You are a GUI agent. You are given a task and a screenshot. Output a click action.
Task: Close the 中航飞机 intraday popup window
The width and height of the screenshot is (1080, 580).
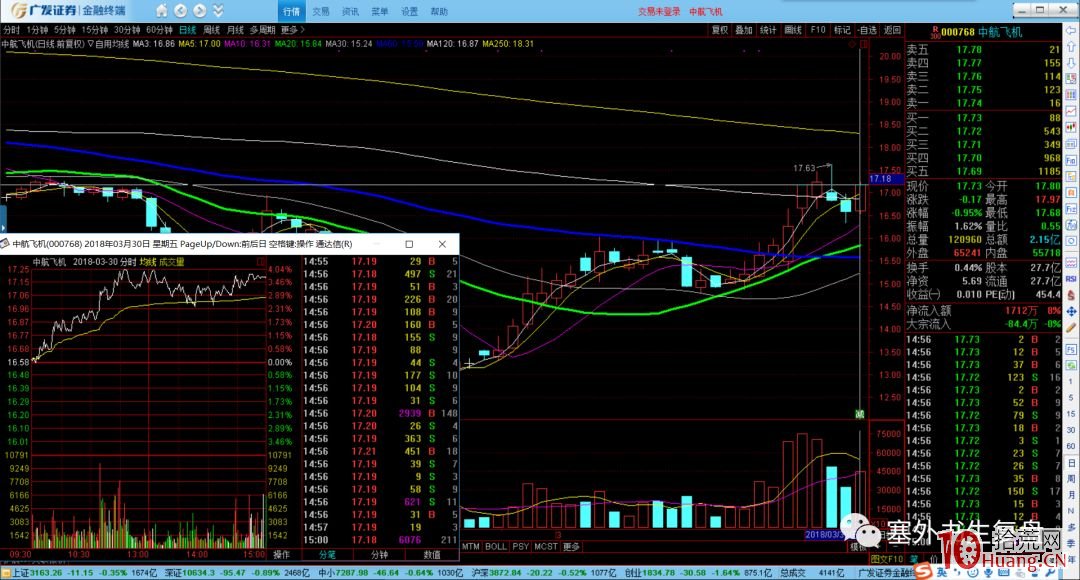coord(442,244)
